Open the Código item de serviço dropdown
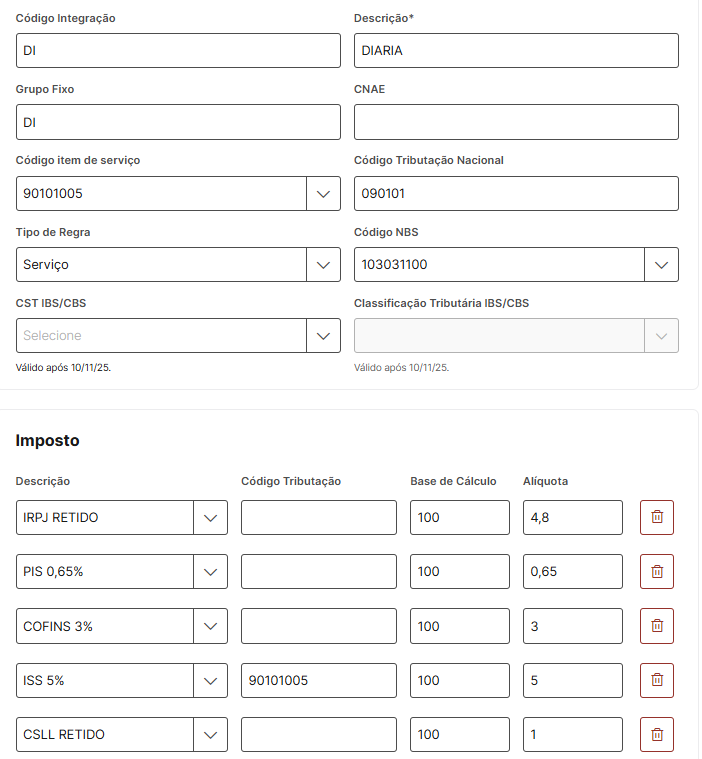The width and height of the screenshot is (702, 759). (x=322, y=193)
